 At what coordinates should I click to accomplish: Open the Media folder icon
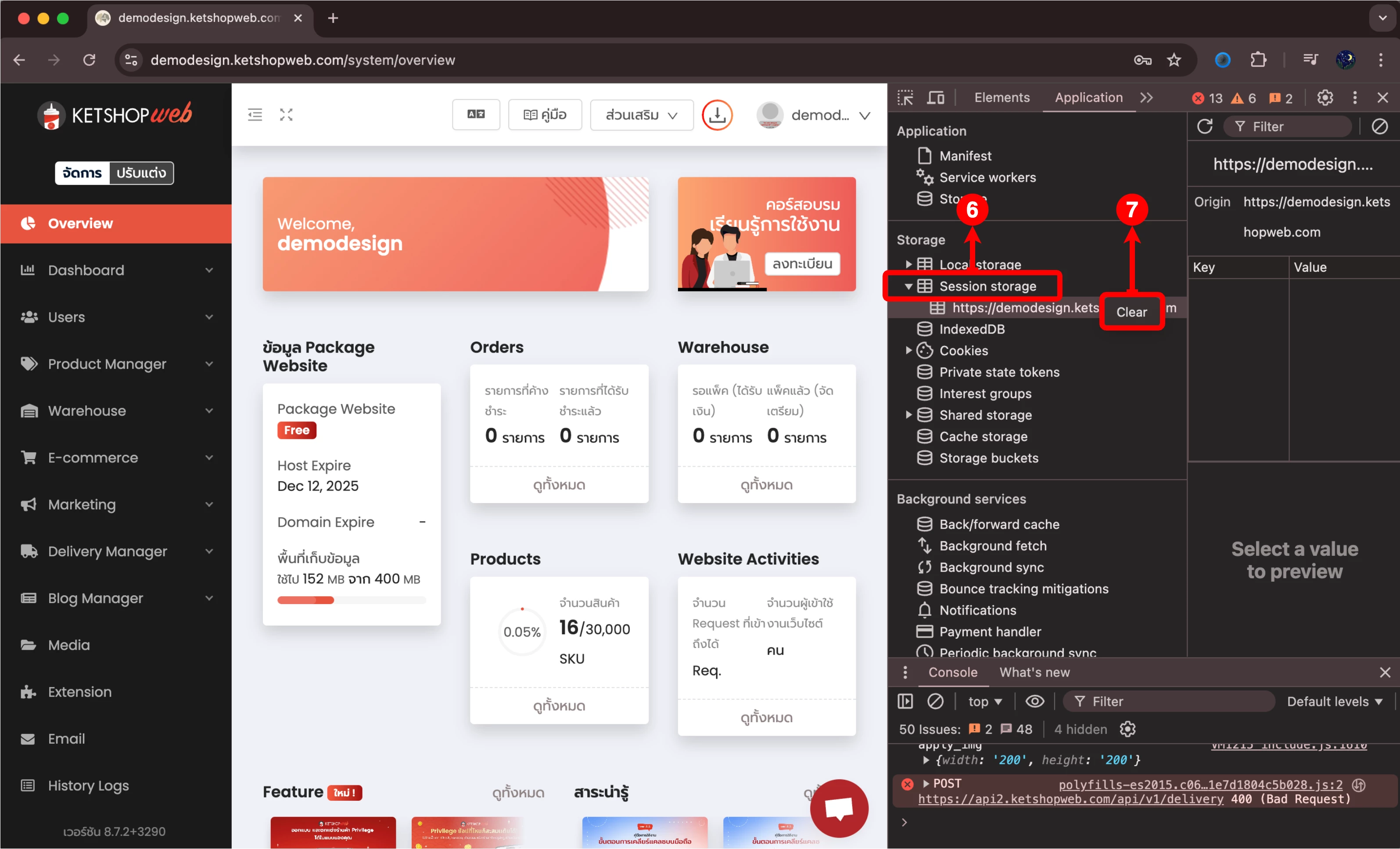[x=29, y=645]
